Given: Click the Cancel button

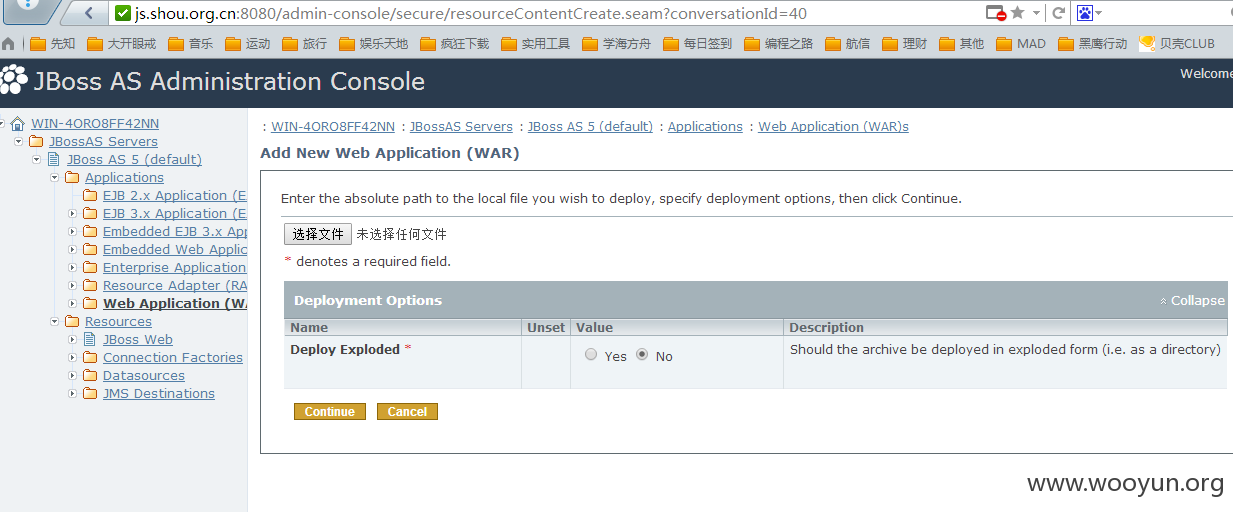Looking at the screenshot, I should [407, 412].
